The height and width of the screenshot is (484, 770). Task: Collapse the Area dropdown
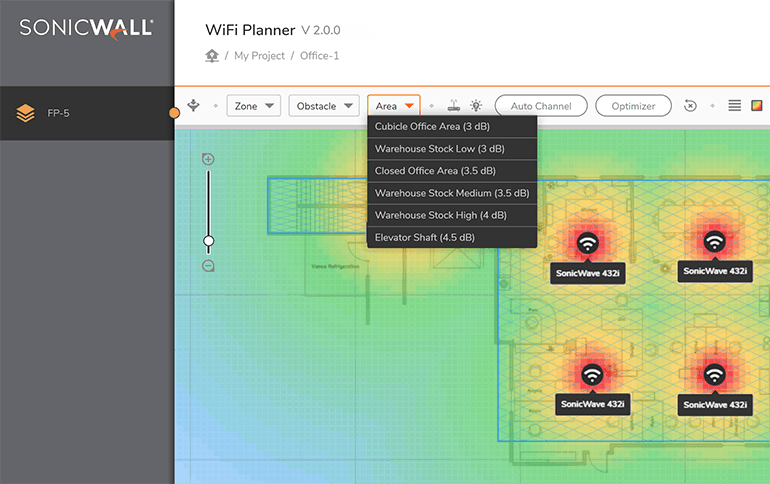coord(394,106)
